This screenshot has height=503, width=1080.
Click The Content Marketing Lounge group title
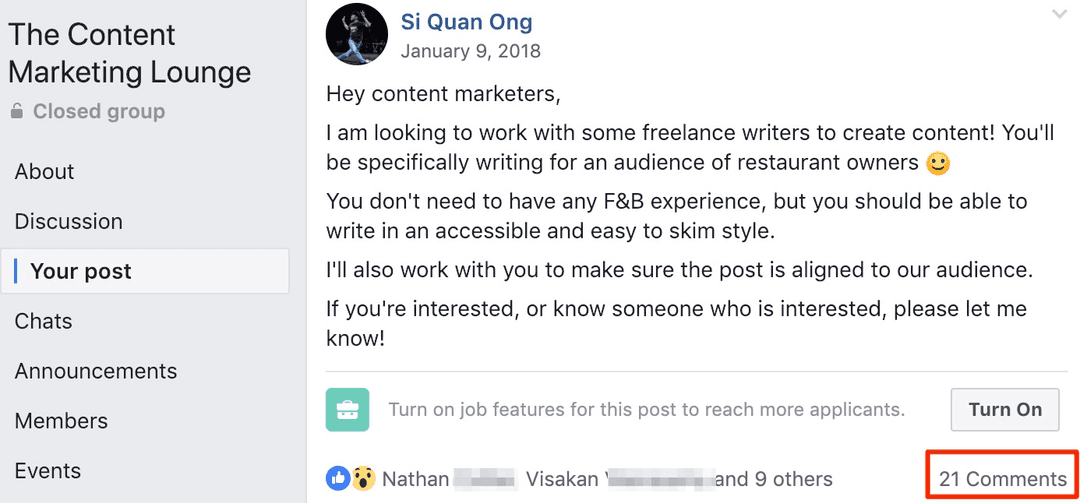129,53
